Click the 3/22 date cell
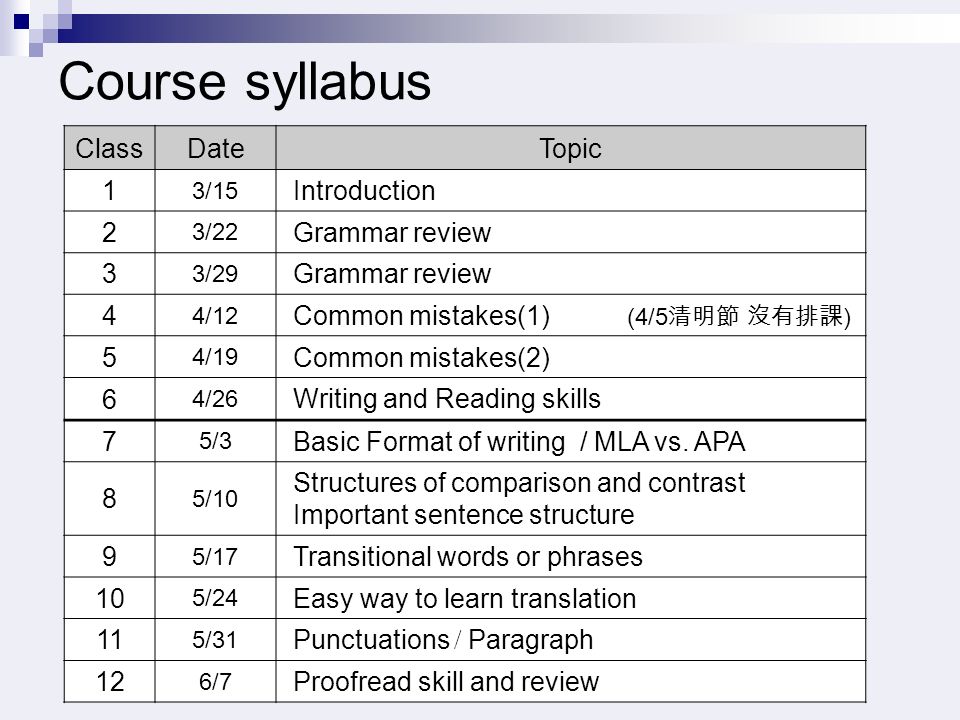 coord(216,232)
